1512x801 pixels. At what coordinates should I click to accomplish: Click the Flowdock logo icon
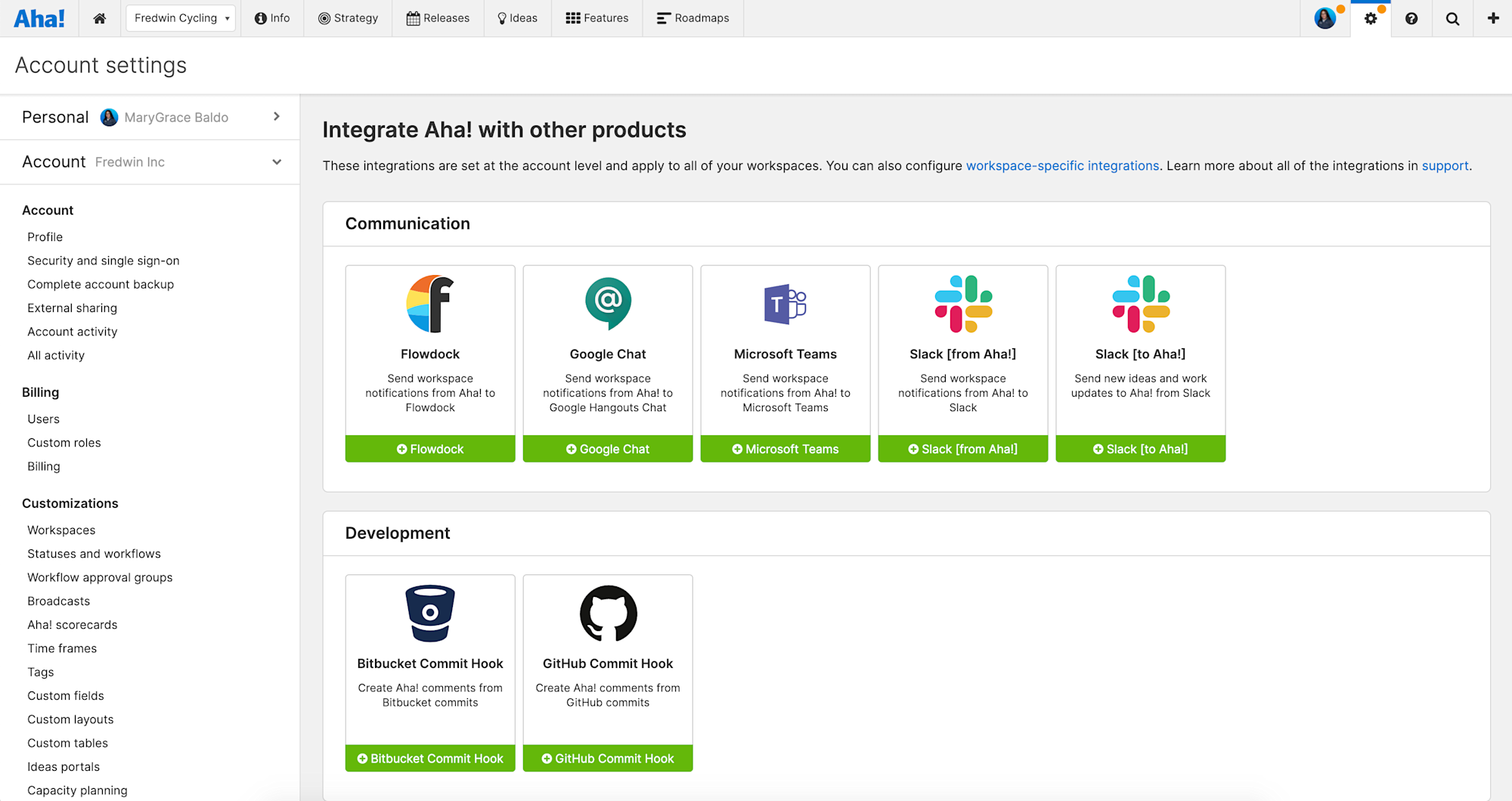(x=430, y=304)
